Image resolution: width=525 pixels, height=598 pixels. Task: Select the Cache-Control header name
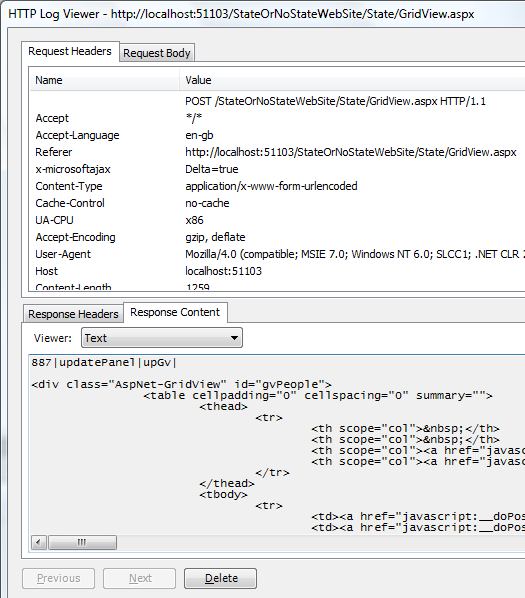70,203
